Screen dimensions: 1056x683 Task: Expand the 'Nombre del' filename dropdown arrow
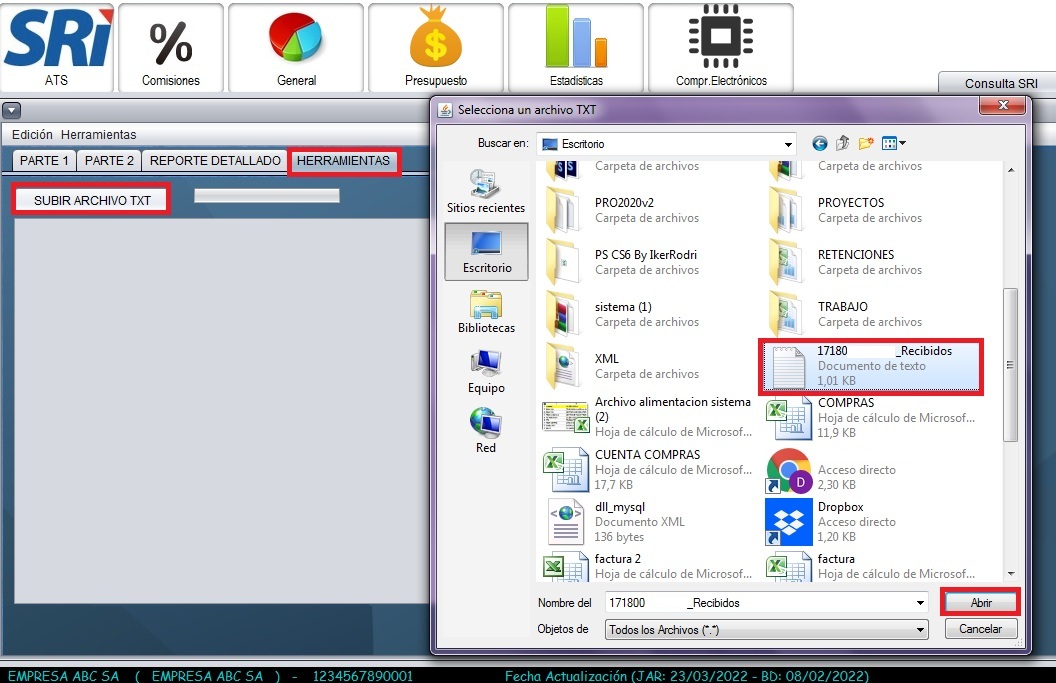[921, 603]
